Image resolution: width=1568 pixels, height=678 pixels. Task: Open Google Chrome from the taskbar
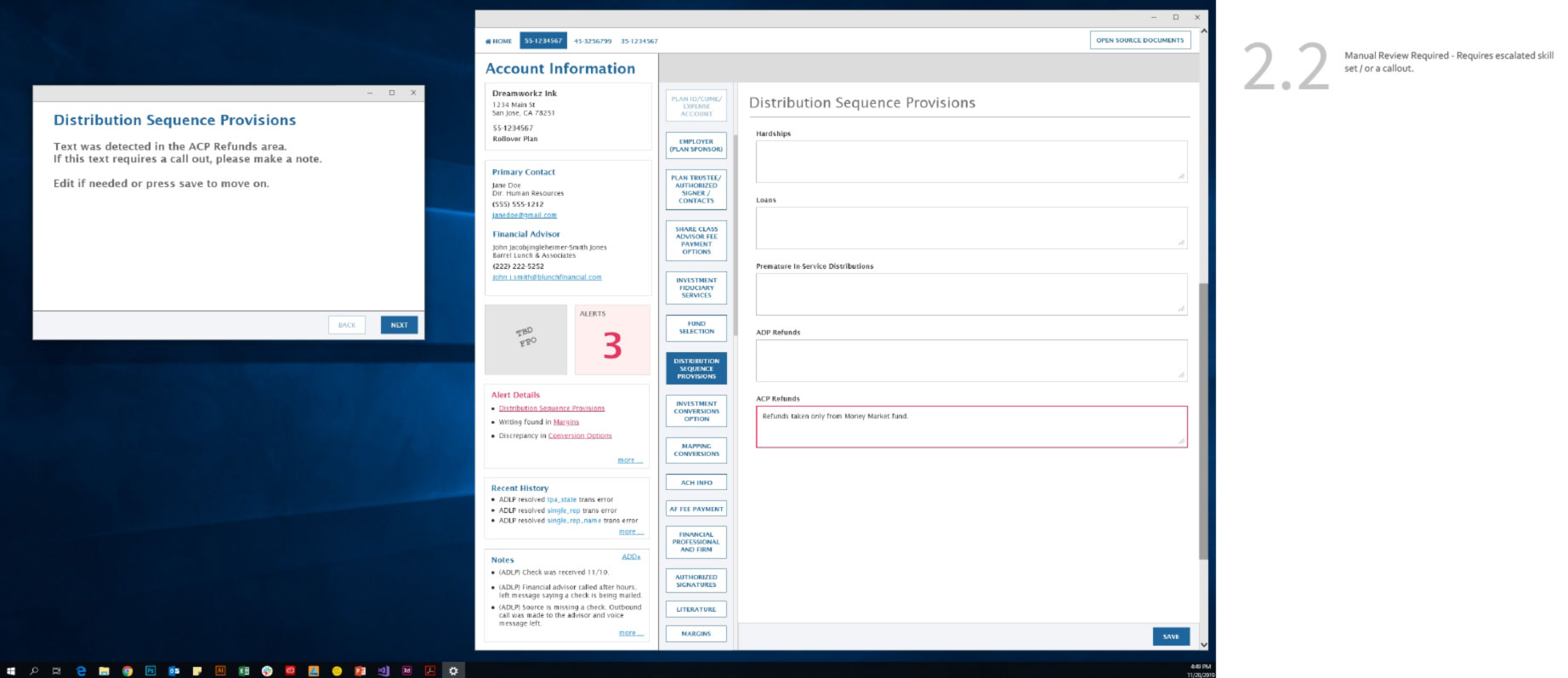tap(128, 670)
